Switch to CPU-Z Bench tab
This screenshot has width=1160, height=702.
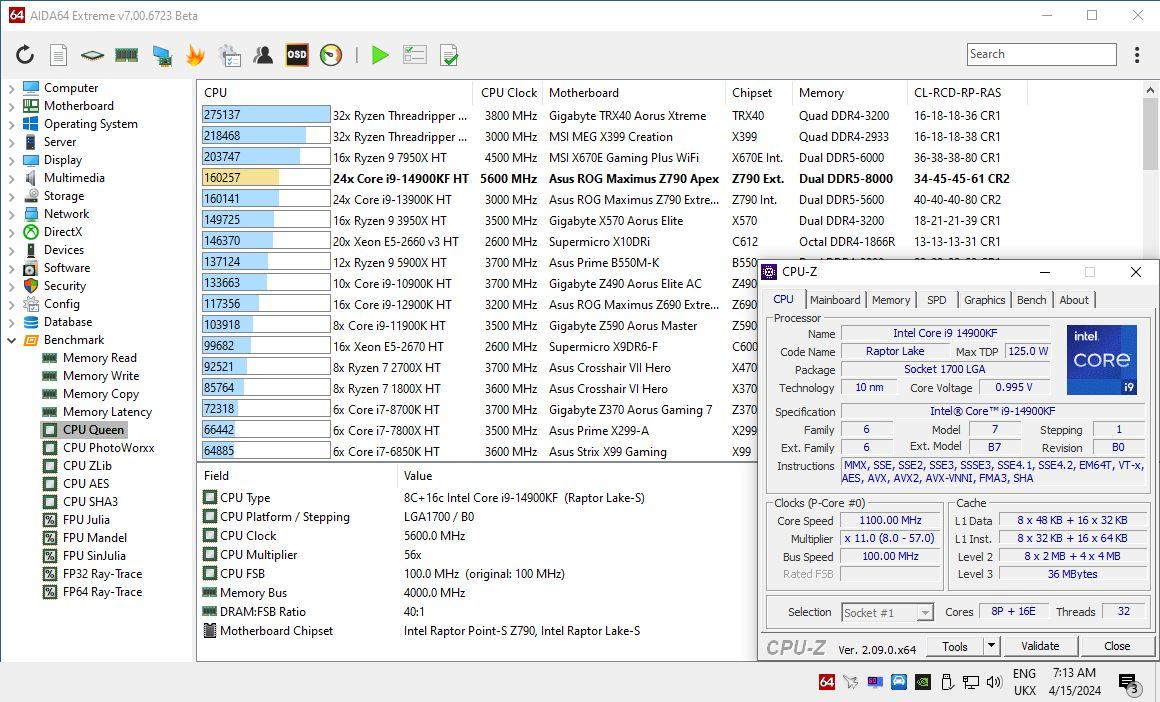[x=1031, y=300]
